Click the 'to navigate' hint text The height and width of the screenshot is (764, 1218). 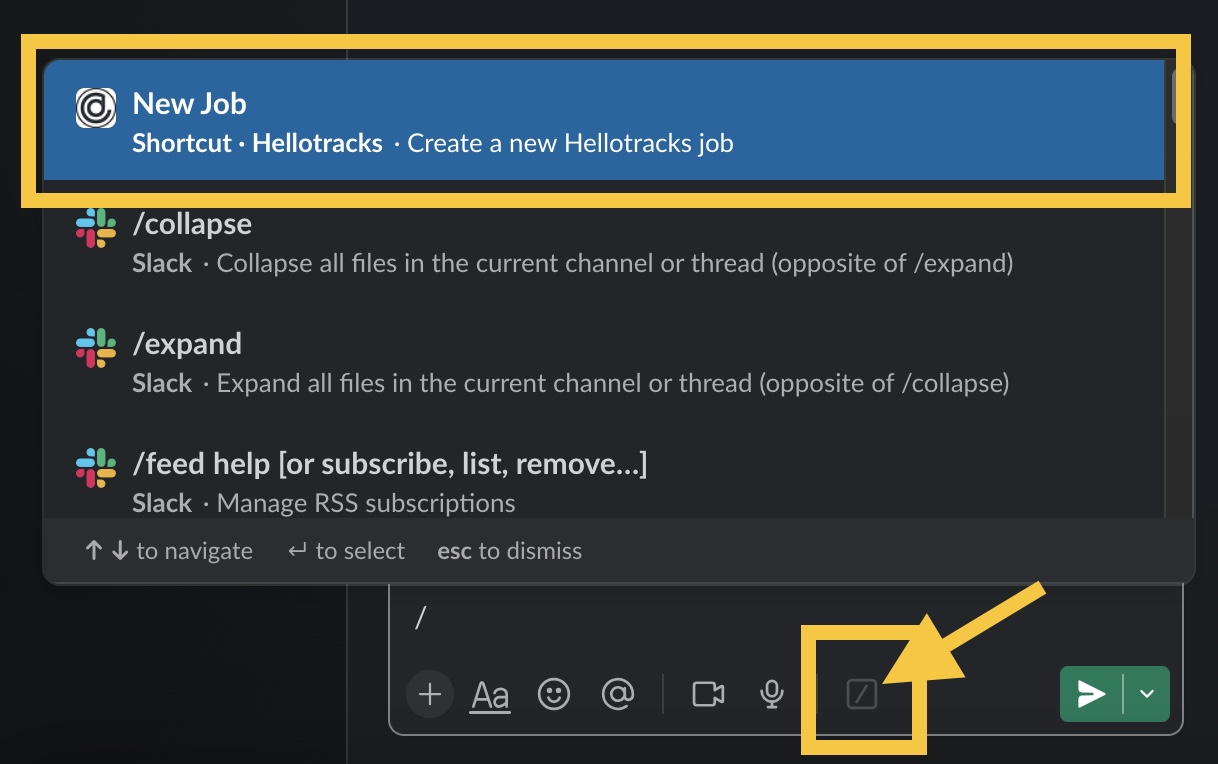194,551
